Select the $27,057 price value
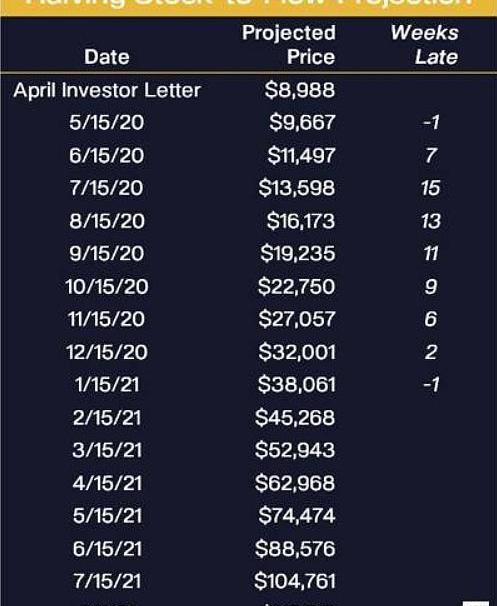This screenshot has height=606, width=497. coord(297,319)
